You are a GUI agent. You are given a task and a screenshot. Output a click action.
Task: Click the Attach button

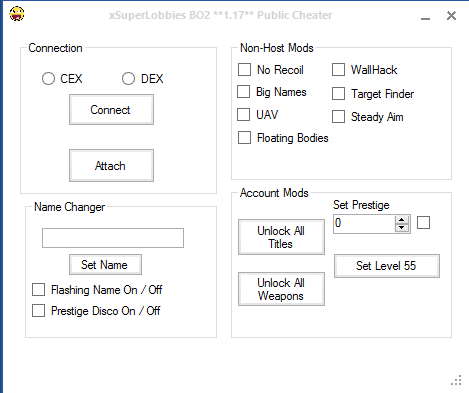111,166
